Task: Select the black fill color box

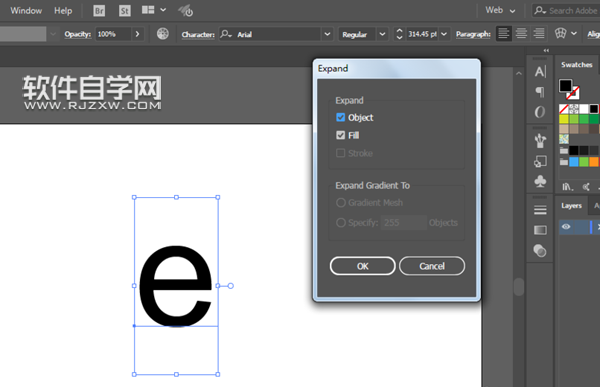Action: click(x=565, y=85)
